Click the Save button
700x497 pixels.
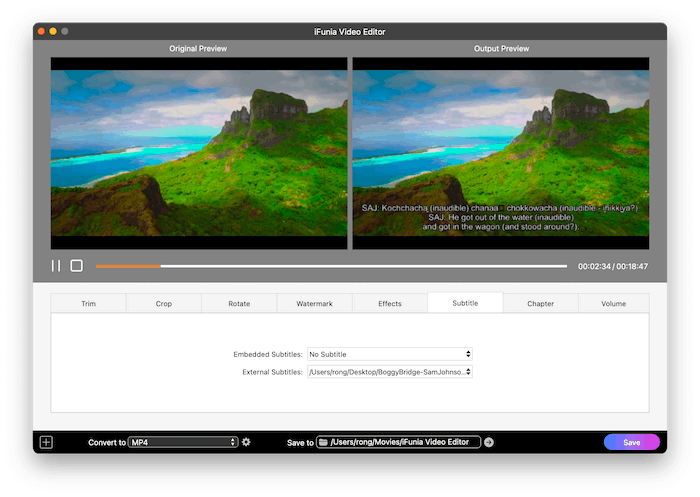click(x=631, y=442)
